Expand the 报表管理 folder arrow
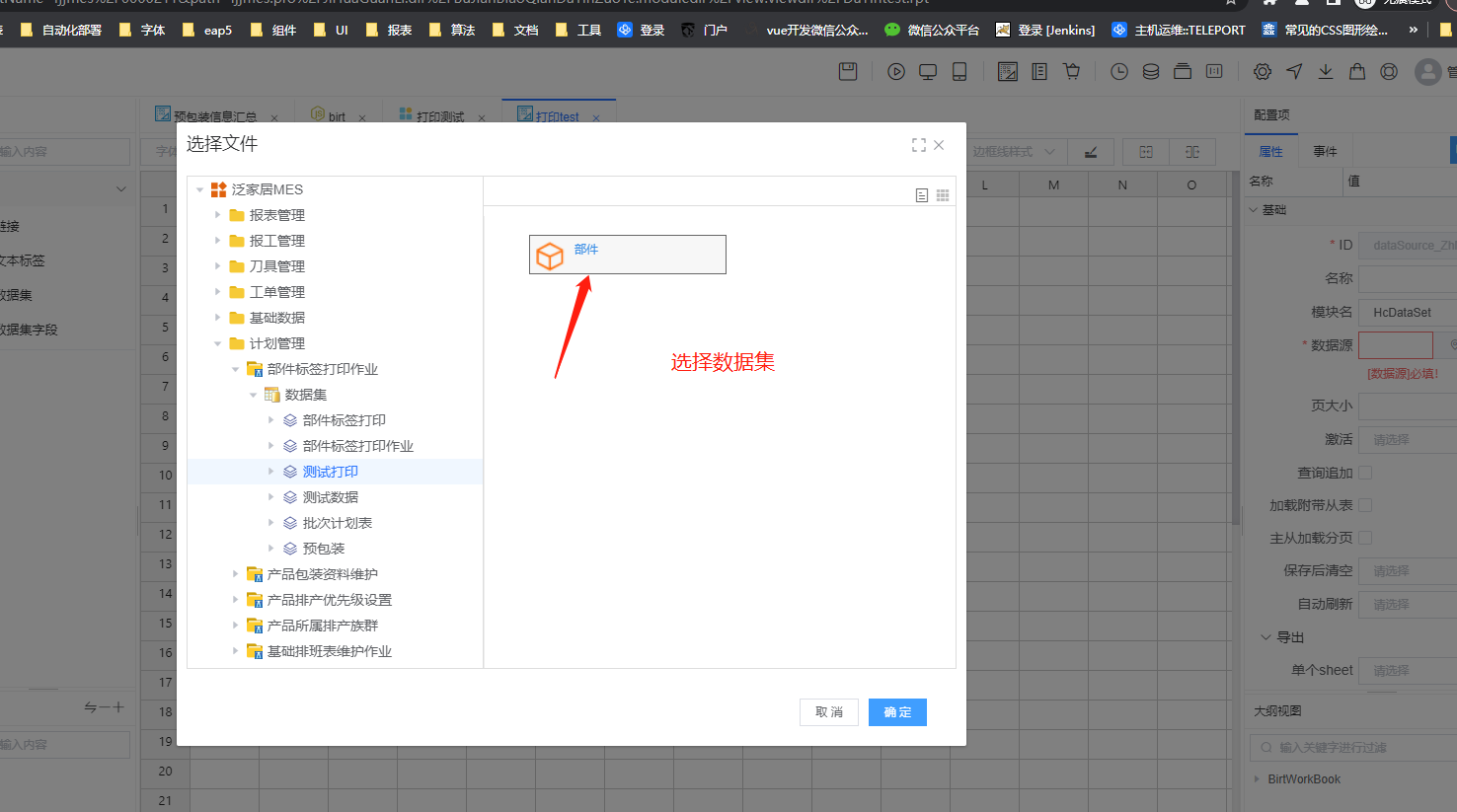Viewport: 1457px width, 812px height. coord(218,215)
